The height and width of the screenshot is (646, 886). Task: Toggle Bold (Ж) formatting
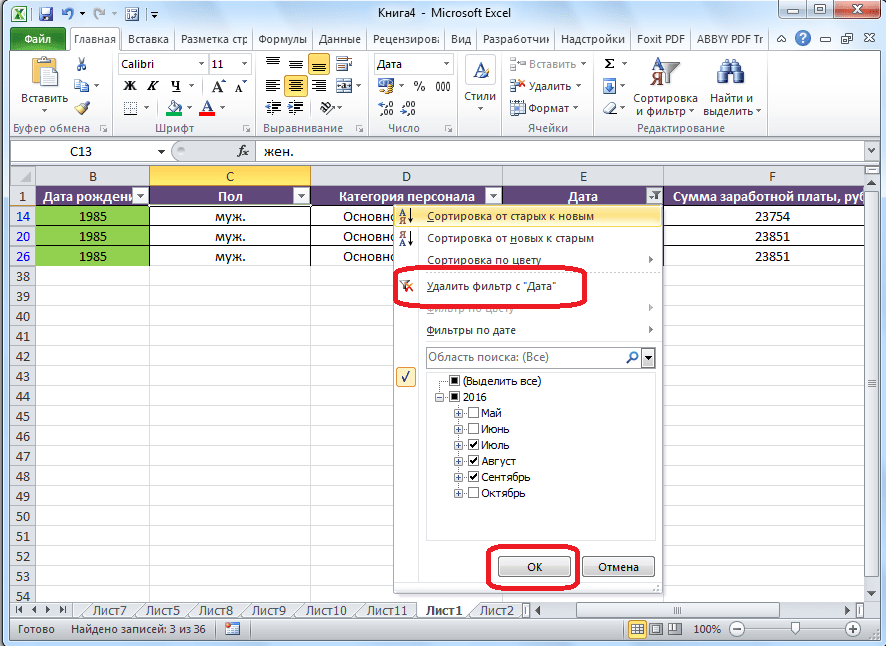pyautogui.click(x=129, y=86)
